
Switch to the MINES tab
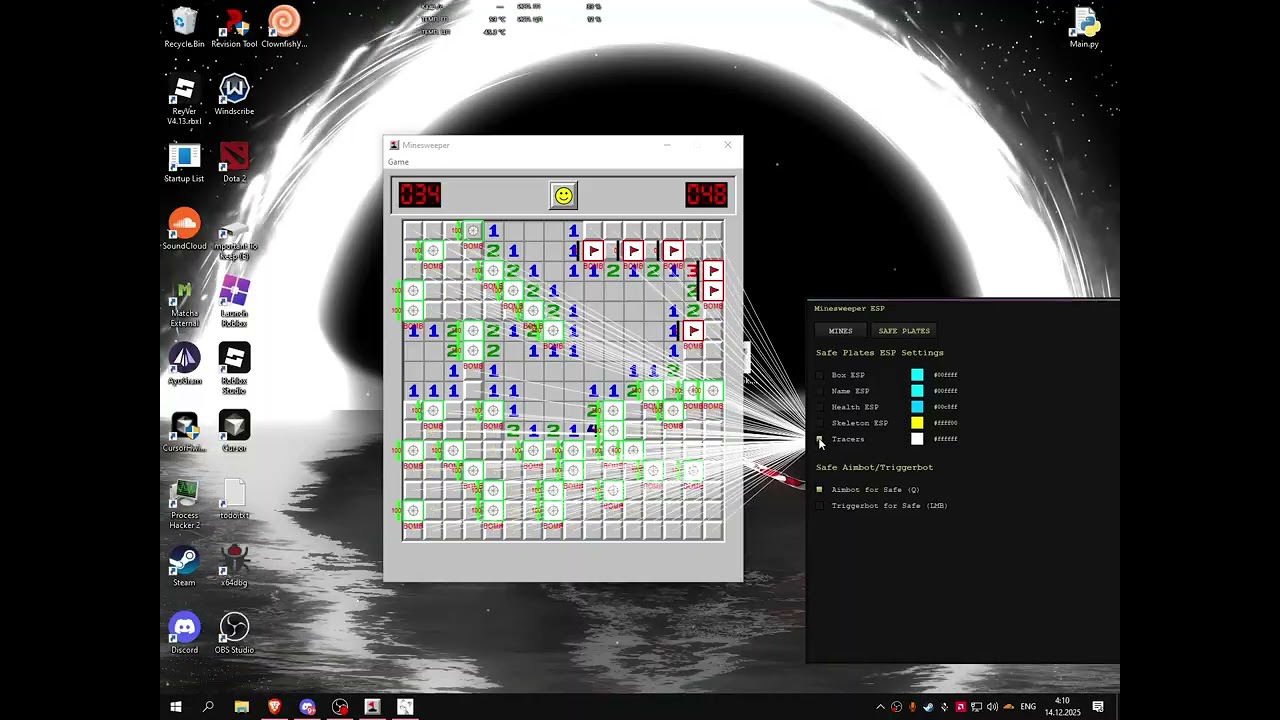coord(840,331)
